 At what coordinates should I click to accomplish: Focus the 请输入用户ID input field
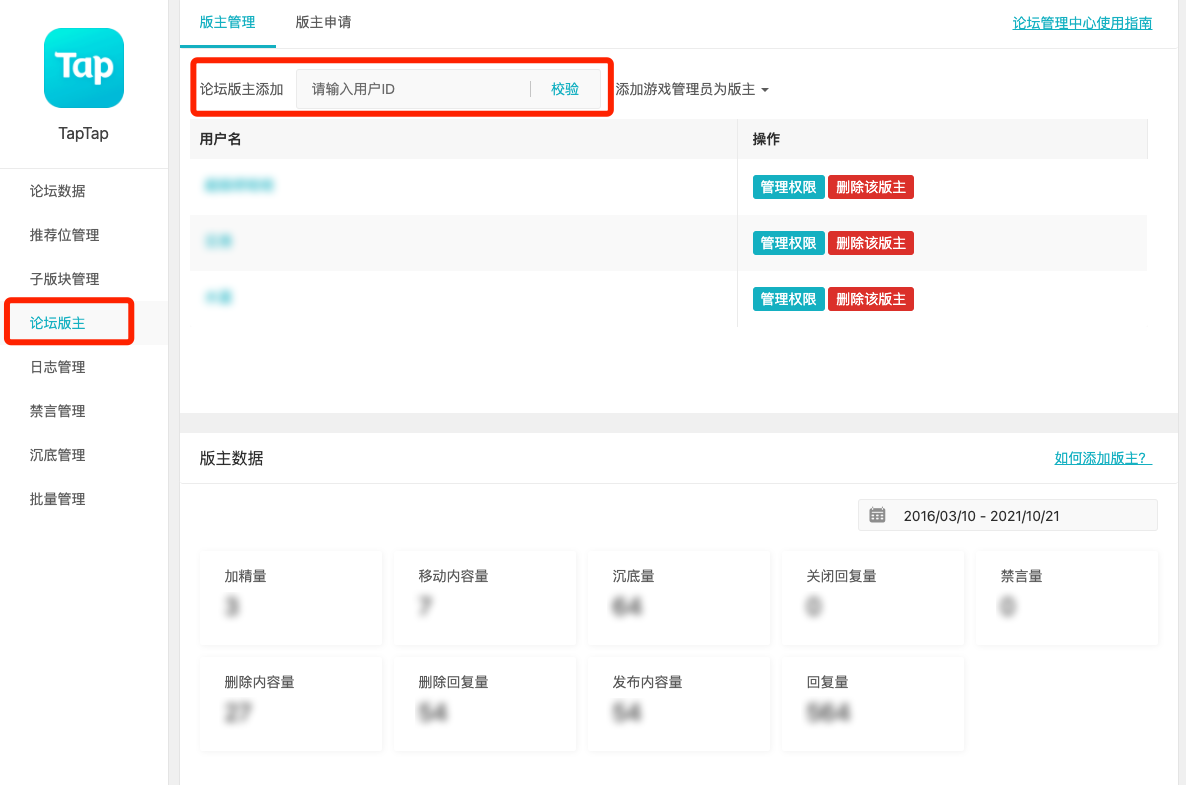tap(412, 89)
